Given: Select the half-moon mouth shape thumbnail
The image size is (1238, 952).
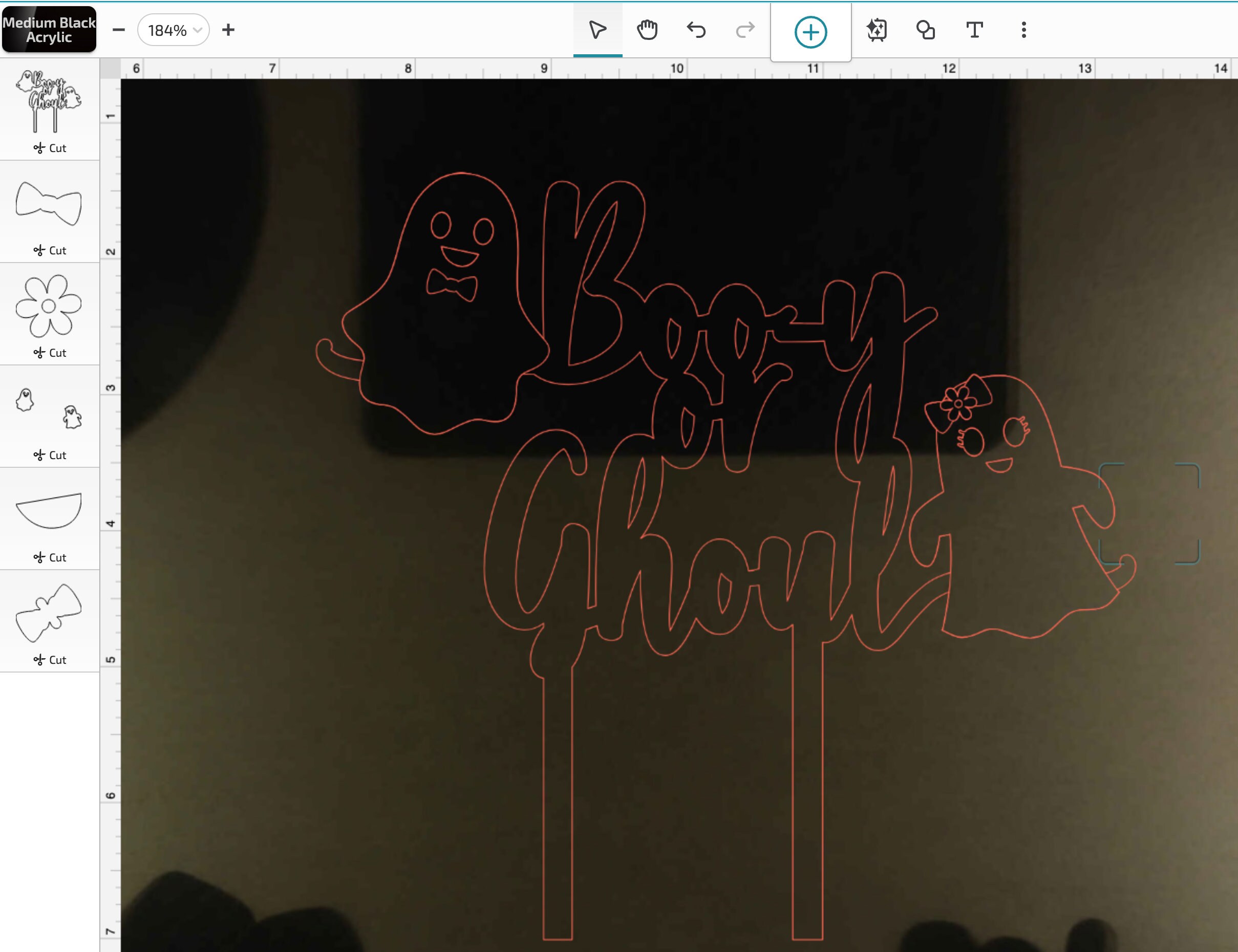Looking at the screenshot, I should 49,511.
